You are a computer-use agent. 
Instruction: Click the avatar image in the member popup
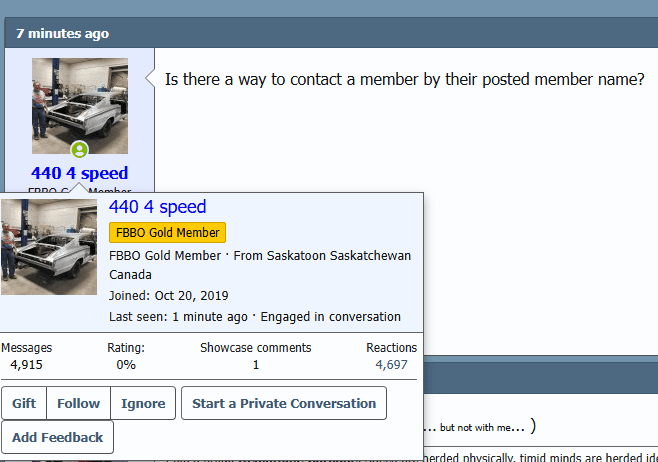point(49,246)
